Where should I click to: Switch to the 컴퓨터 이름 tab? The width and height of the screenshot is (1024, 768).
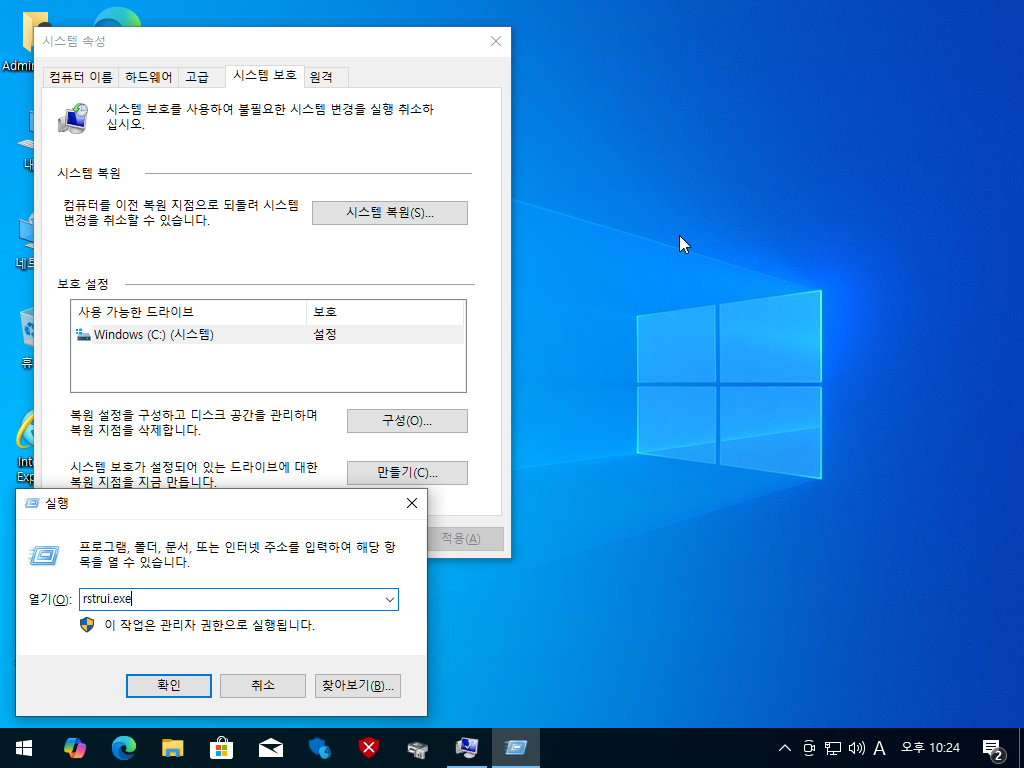[x=80, y=77]
